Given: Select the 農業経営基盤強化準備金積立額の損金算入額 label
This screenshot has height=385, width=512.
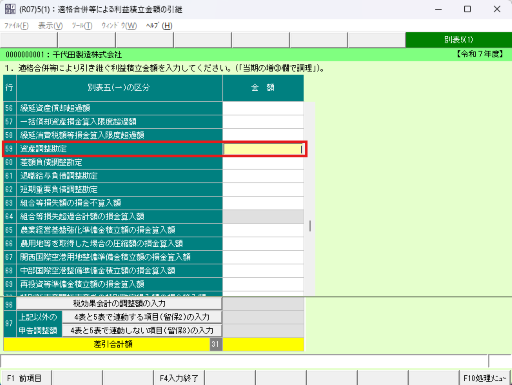Looking at the screenshot, I should pos(119,230).
